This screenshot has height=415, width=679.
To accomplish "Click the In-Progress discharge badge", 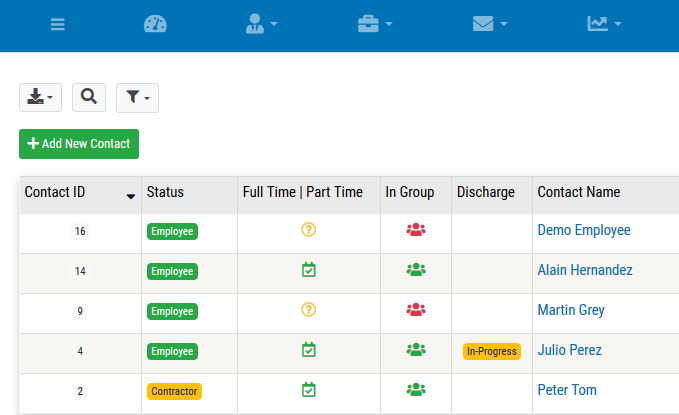I will point(491,351).
